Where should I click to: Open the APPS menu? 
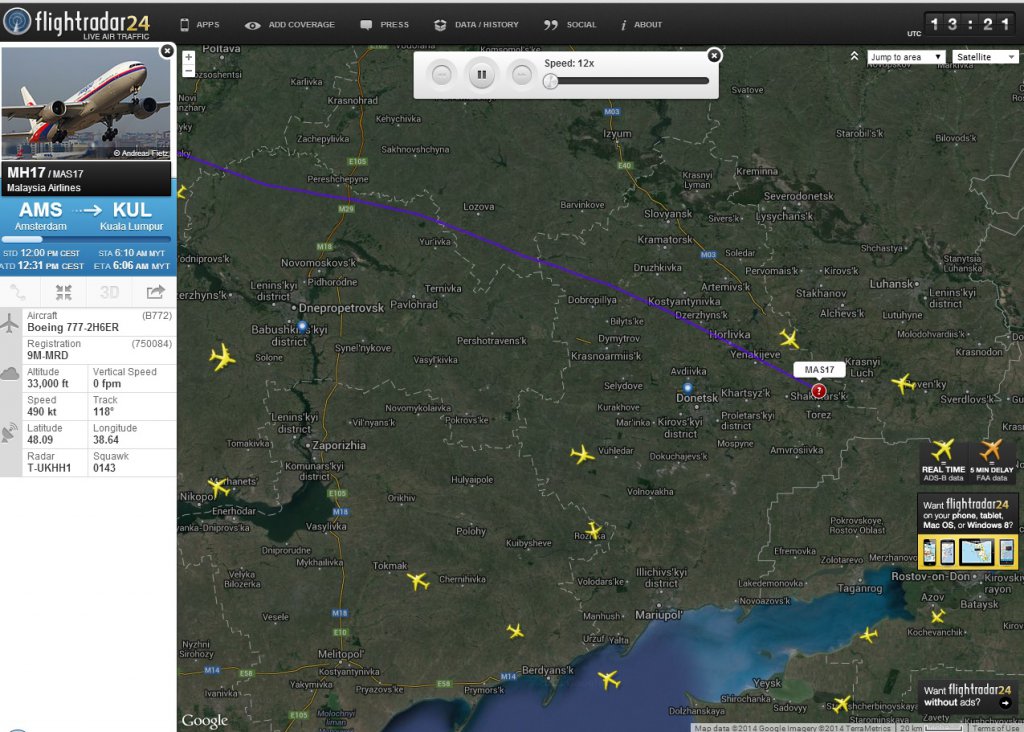[200, 25]
